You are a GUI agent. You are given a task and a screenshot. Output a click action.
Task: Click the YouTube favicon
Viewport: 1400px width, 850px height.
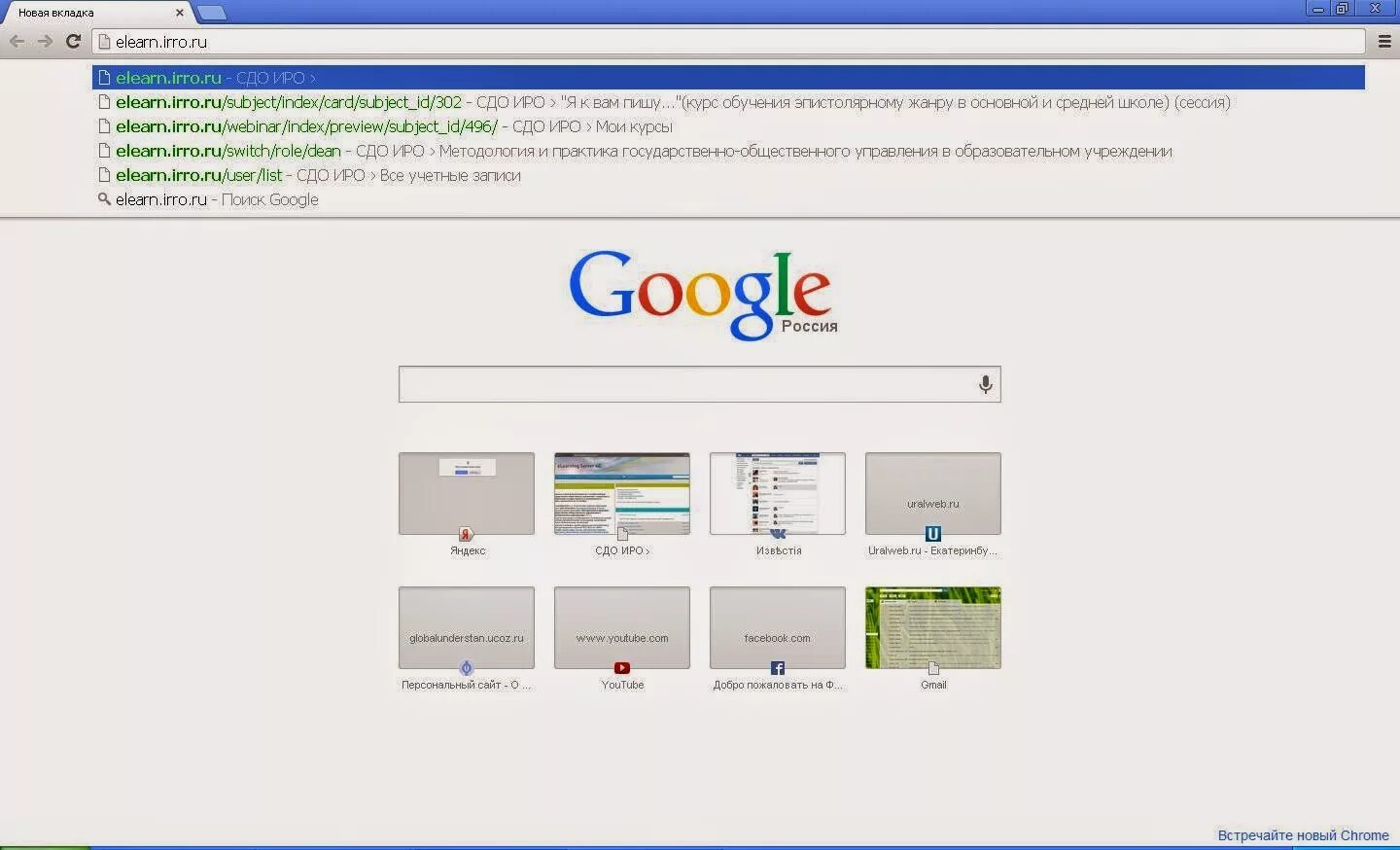click(x=622, y=668)
